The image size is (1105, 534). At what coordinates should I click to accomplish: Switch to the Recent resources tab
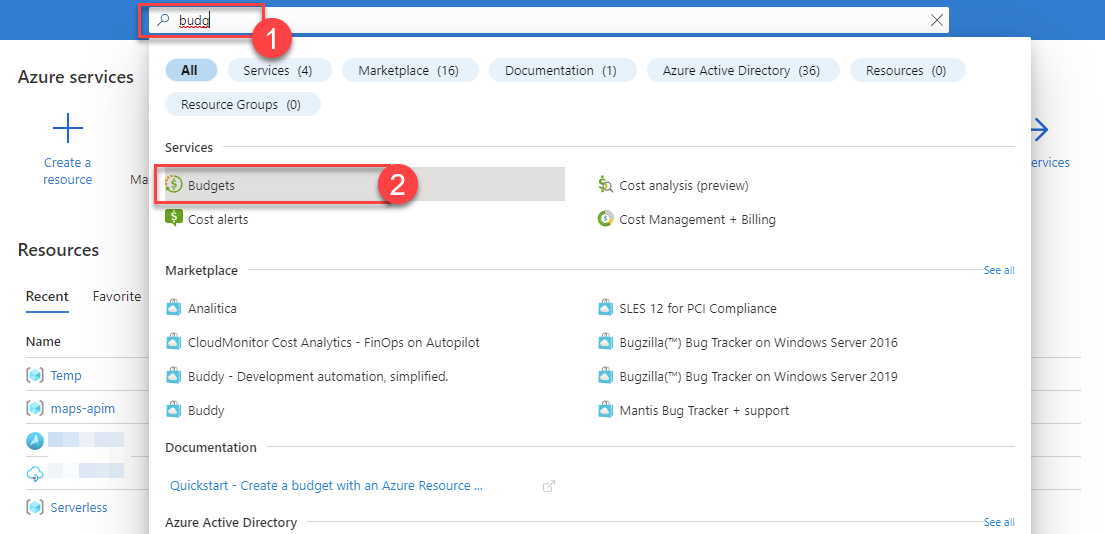point(47,297)
